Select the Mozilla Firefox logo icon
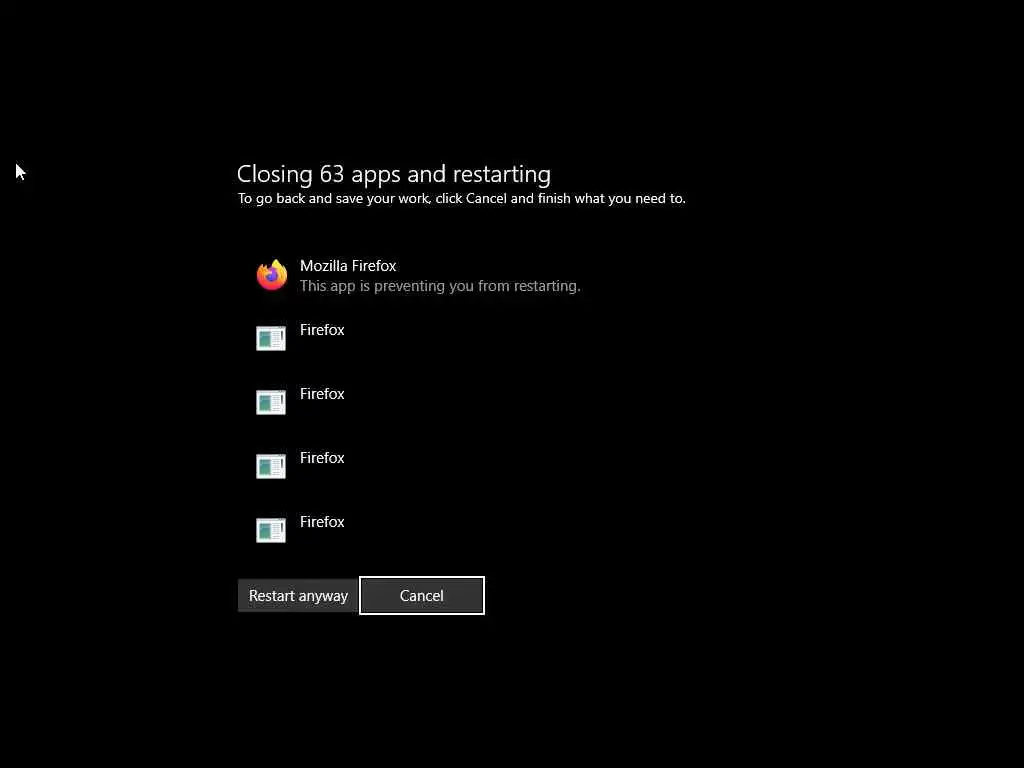1024x768 pixels. click(272, 275)
